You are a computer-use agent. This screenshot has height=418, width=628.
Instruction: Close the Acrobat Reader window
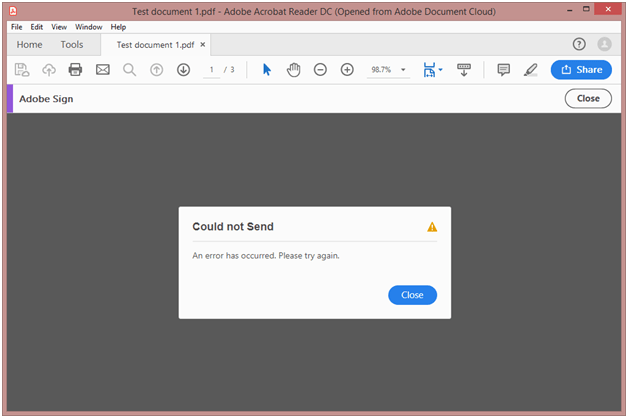click(x=608, y=9)
